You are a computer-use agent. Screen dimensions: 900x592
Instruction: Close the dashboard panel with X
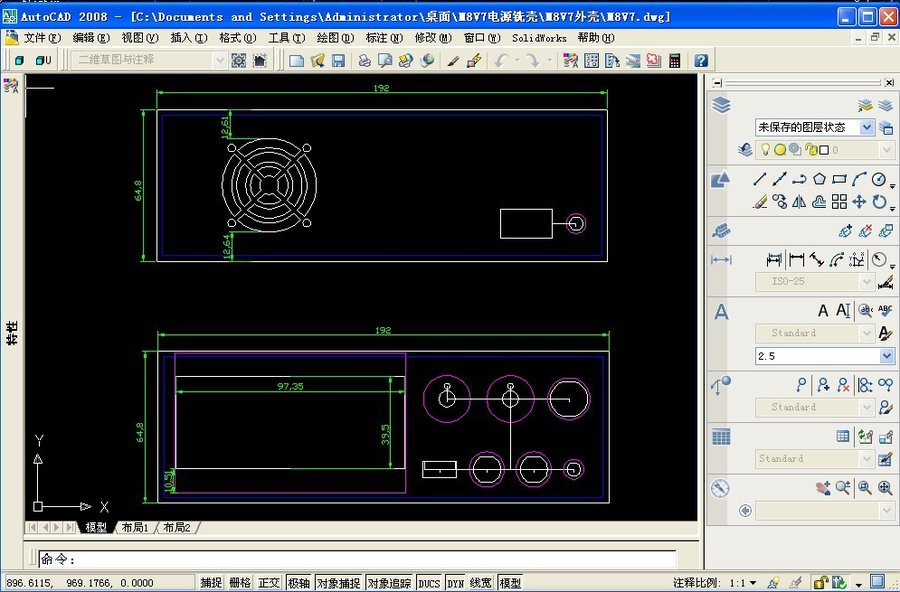point(889,83)
